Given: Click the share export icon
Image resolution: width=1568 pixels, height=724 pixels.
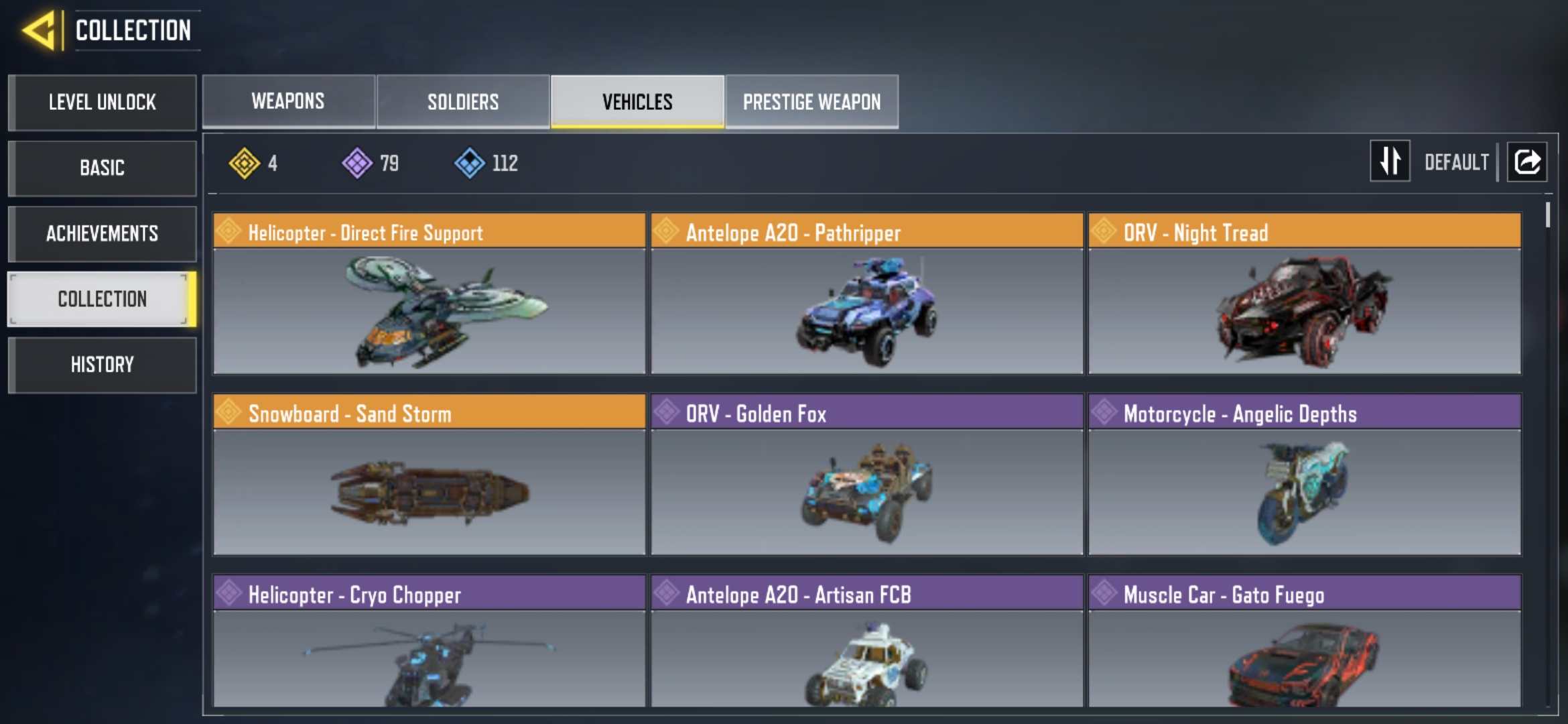Looking at the screenshot, I should point(1527,162).
